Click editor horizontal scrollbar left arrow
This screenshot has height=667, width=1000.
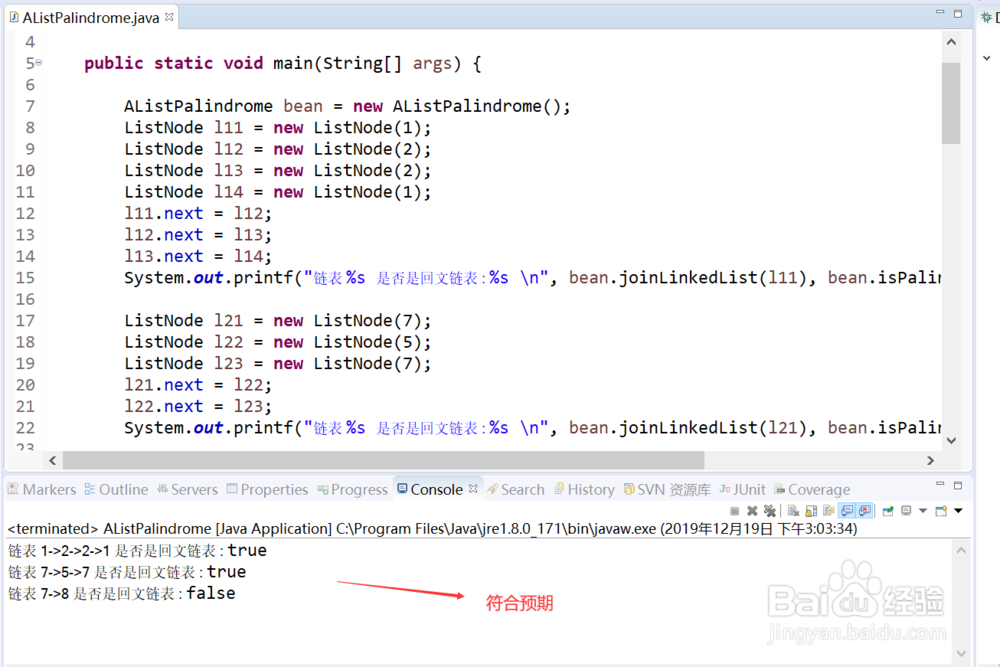(x=52, y=460)
